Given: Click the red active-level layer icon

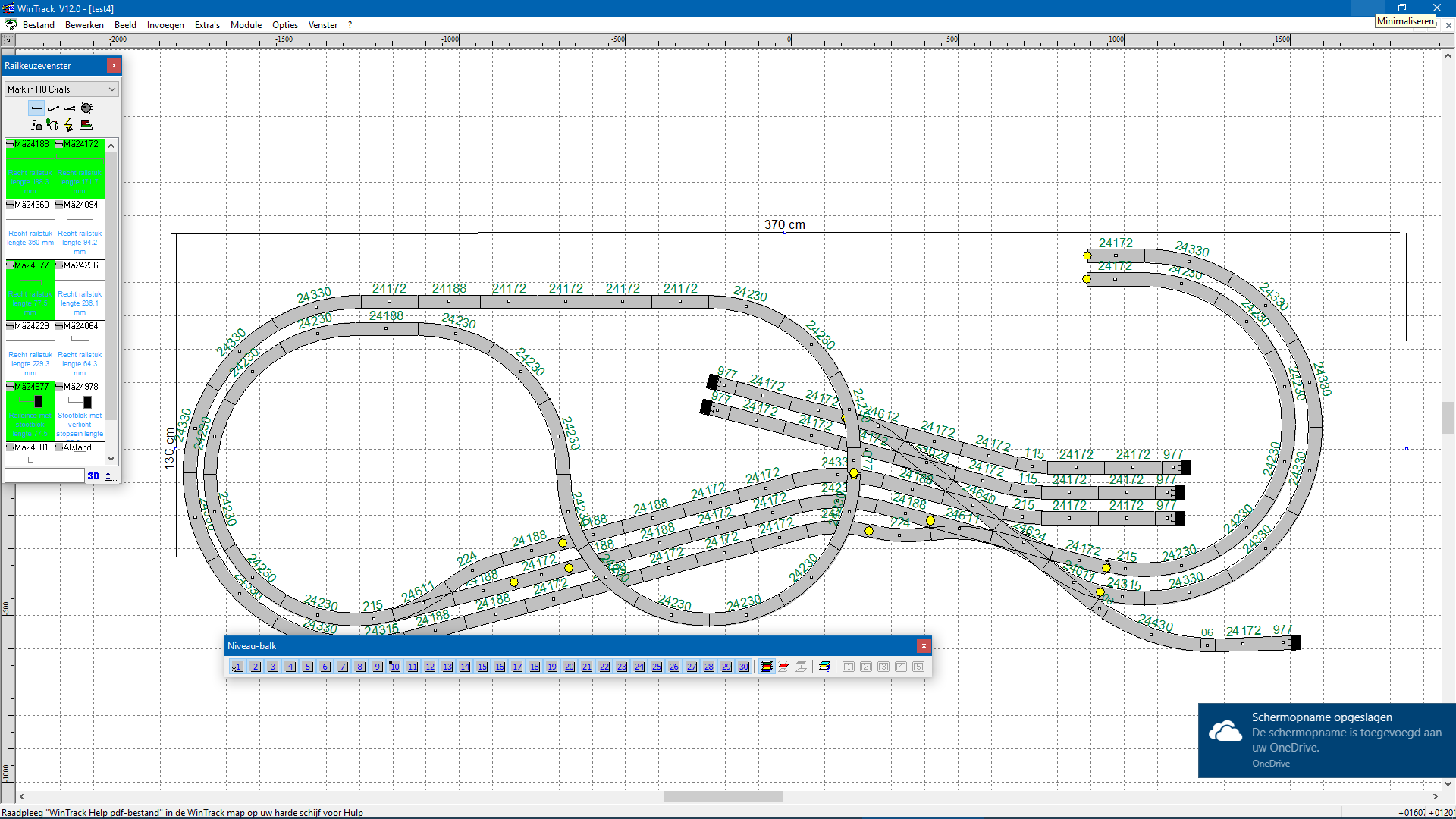Looking at the screenshot, I should pos(784,667).
